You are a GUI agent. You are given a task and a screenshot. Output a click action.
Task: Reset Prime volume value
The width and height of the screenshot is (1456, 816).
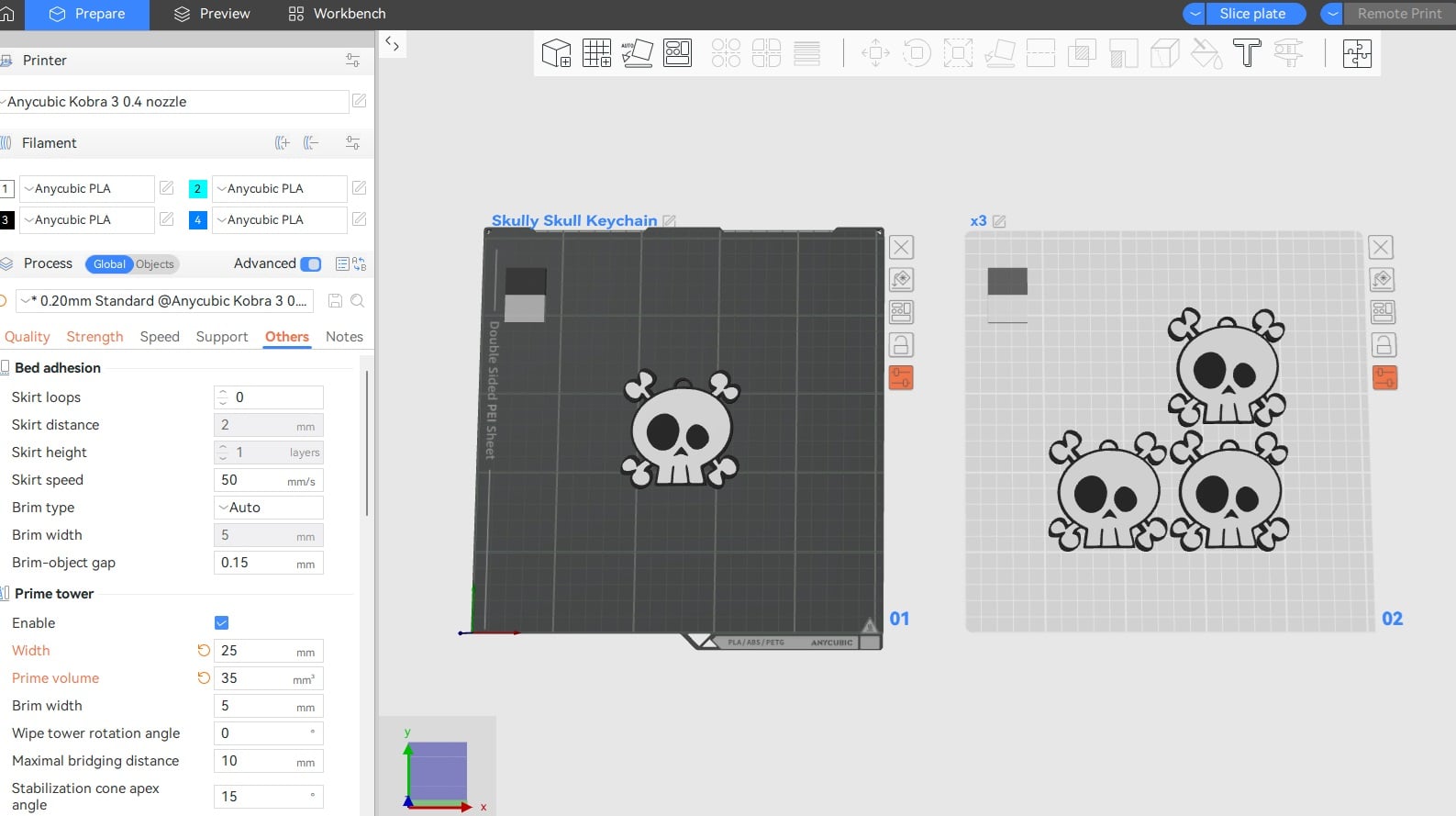[x=204, y=678]
